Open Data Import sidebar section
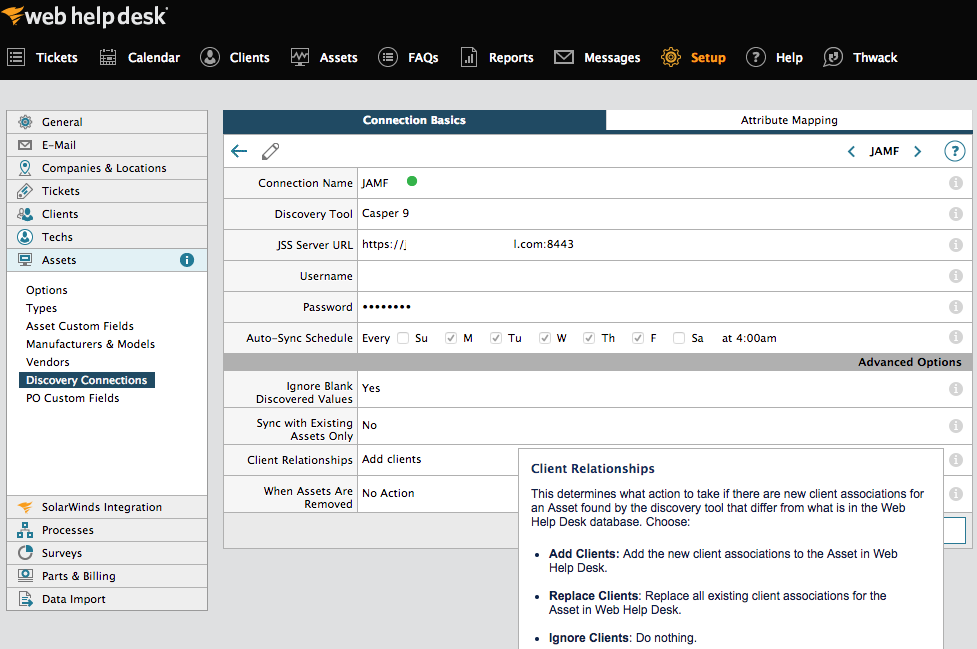The width and height of the screenshot is (977, 649). click(x=107, y=599)
